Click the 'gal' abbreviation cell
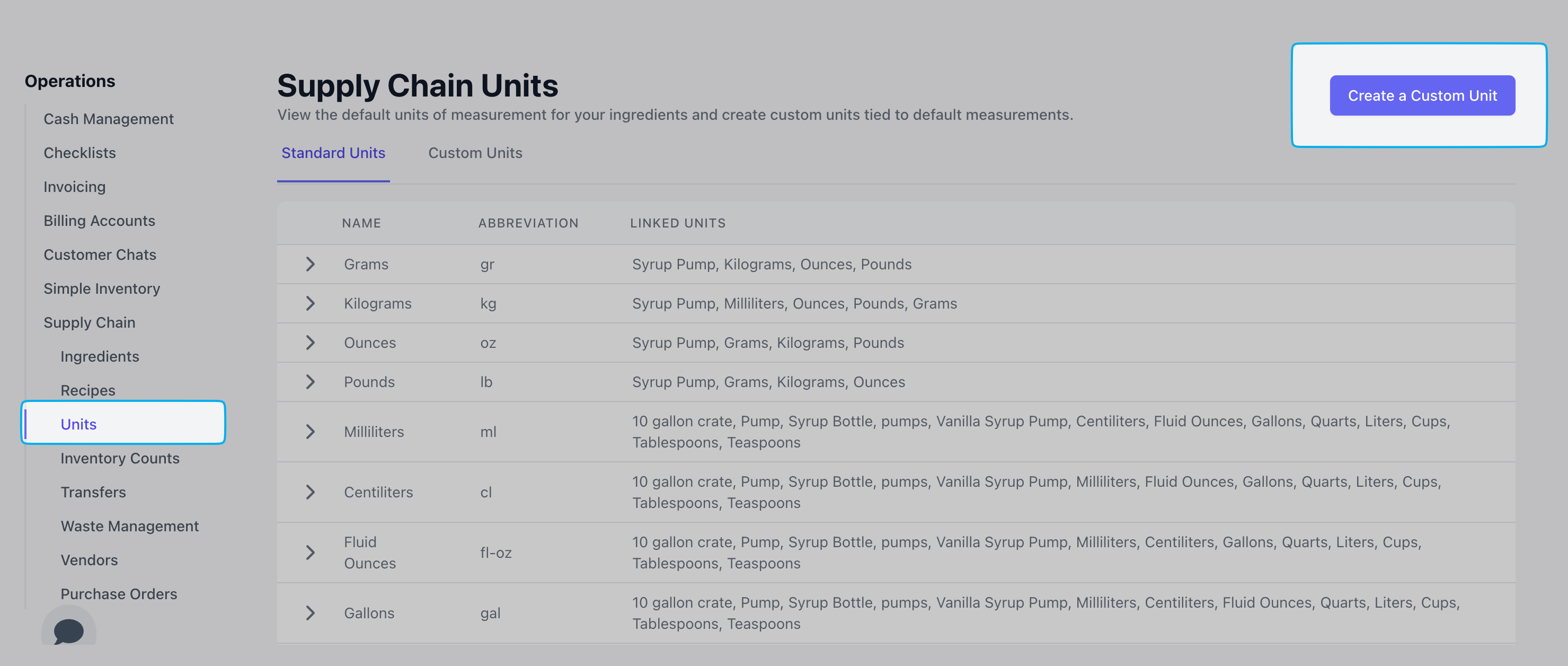Image resolution: width=1568 pixels, height=666 pixels. (490, 613)
